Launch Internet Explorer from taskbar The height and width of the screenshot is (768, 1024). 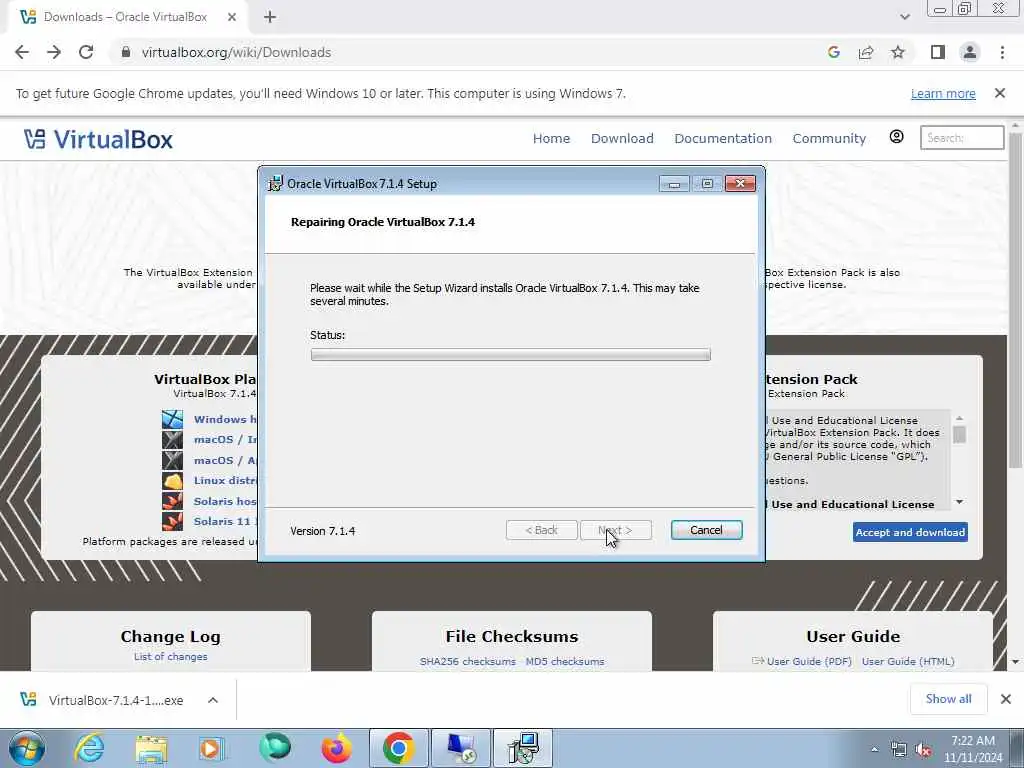point(89,748)
